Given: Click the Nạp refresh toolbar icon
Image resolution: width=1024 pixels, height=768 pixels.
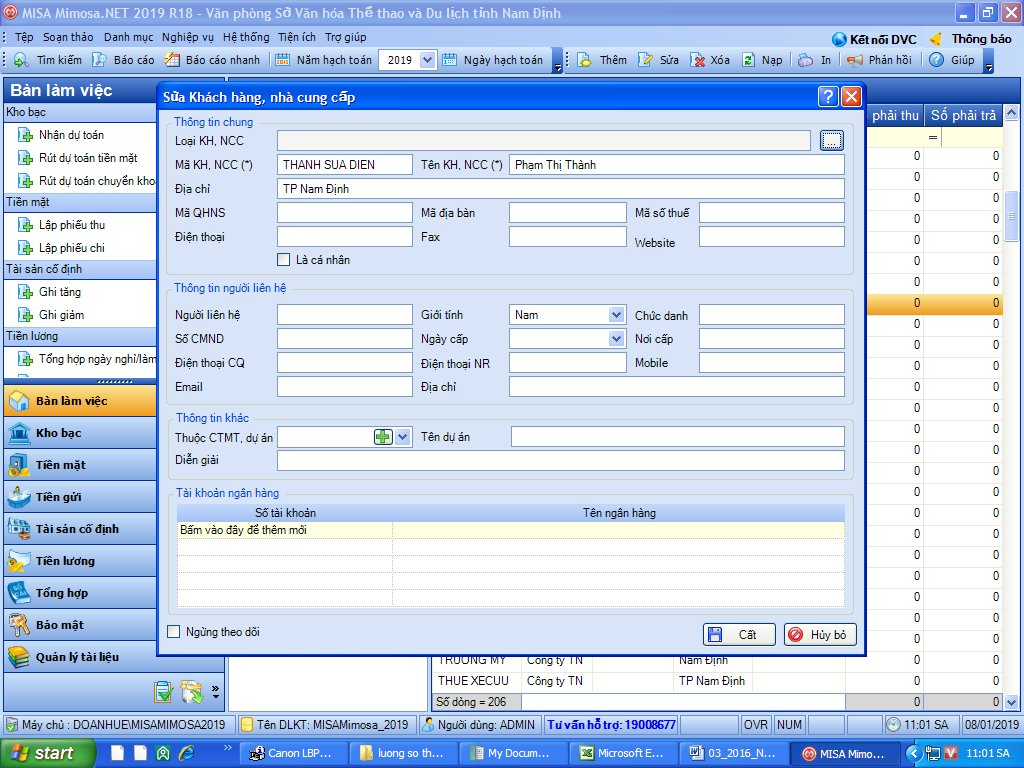Looking at the screenshot, I should (749, 60).
